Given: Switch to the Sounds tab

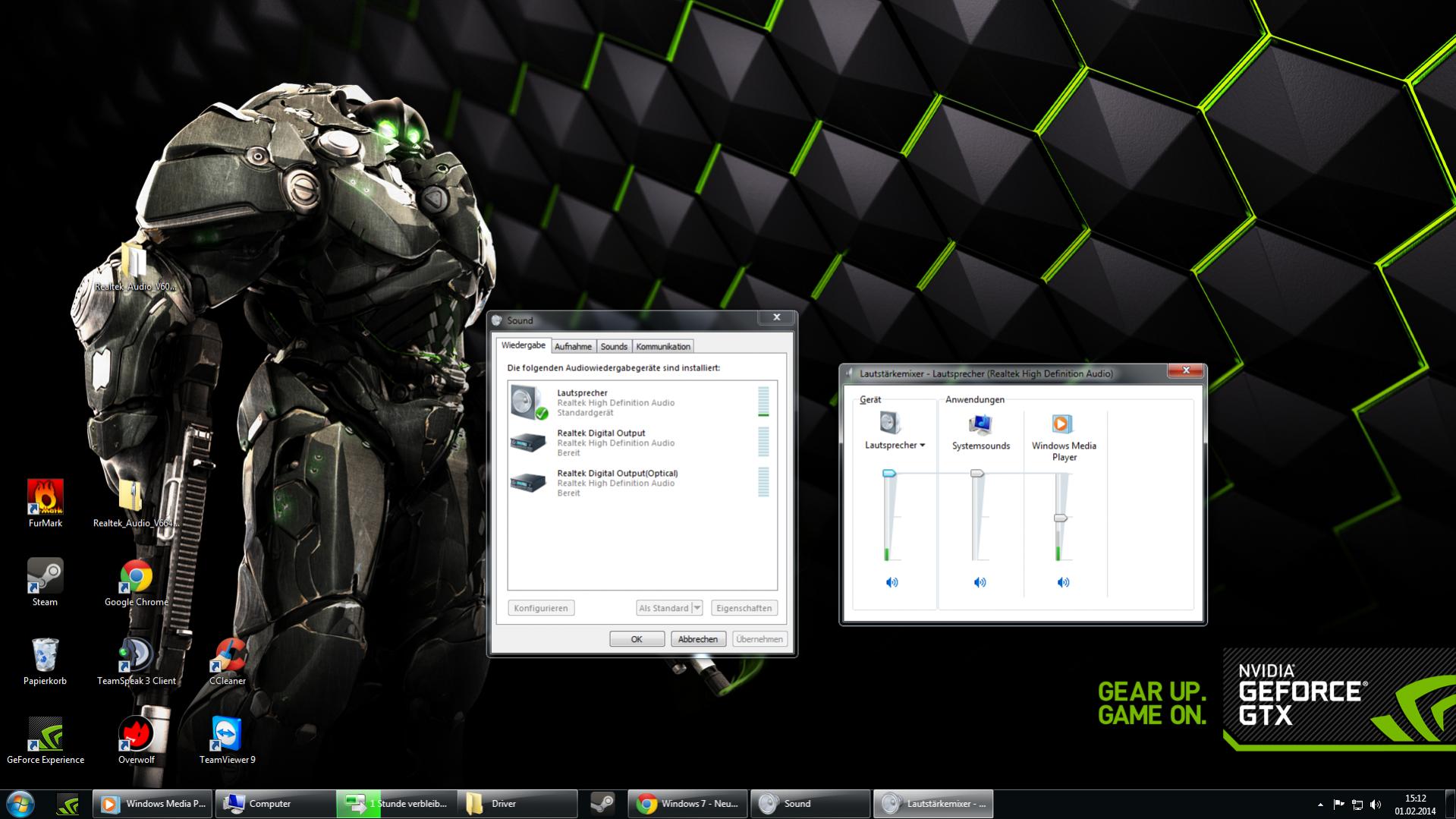Looking at the screenshot, I should pyautogui.click(x=614, y=347).
